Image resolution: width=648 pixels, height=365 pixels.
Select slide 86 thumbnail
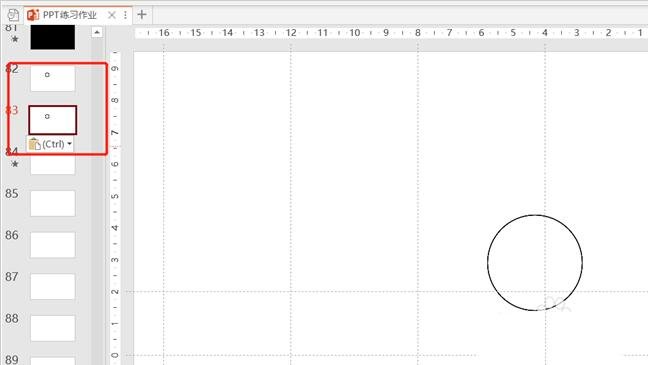coord(52,245)
